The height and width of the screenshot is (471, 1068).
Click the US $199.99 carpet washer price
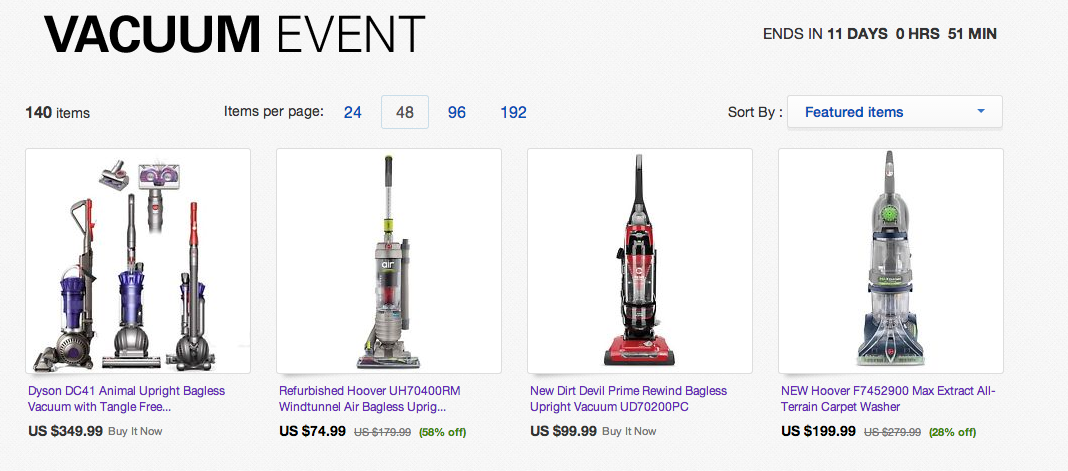tap(819, 431)
